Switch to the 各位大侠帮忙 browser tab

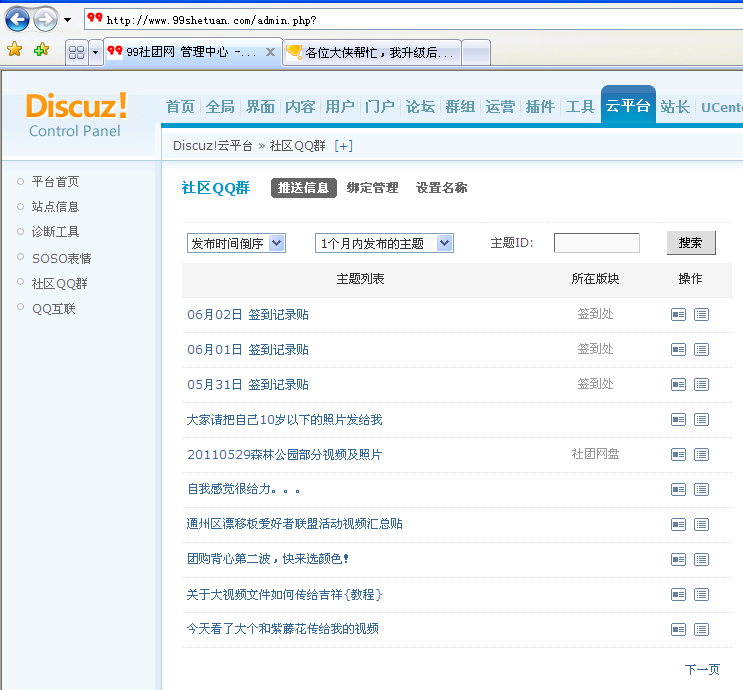(372, 52)
